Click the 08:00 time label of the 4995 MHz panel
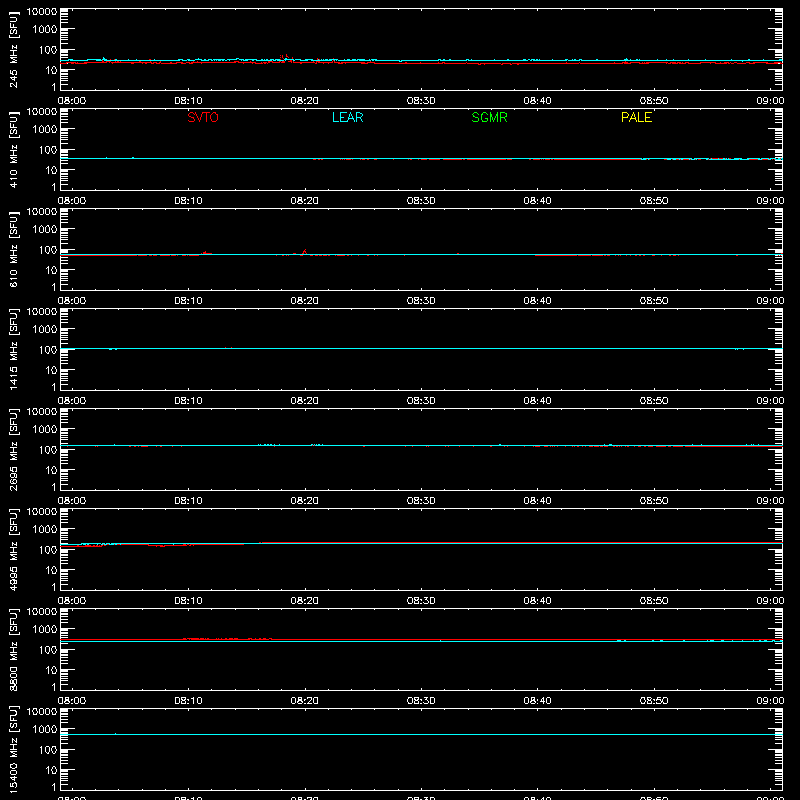800x800 pixels. click(72, 601)
